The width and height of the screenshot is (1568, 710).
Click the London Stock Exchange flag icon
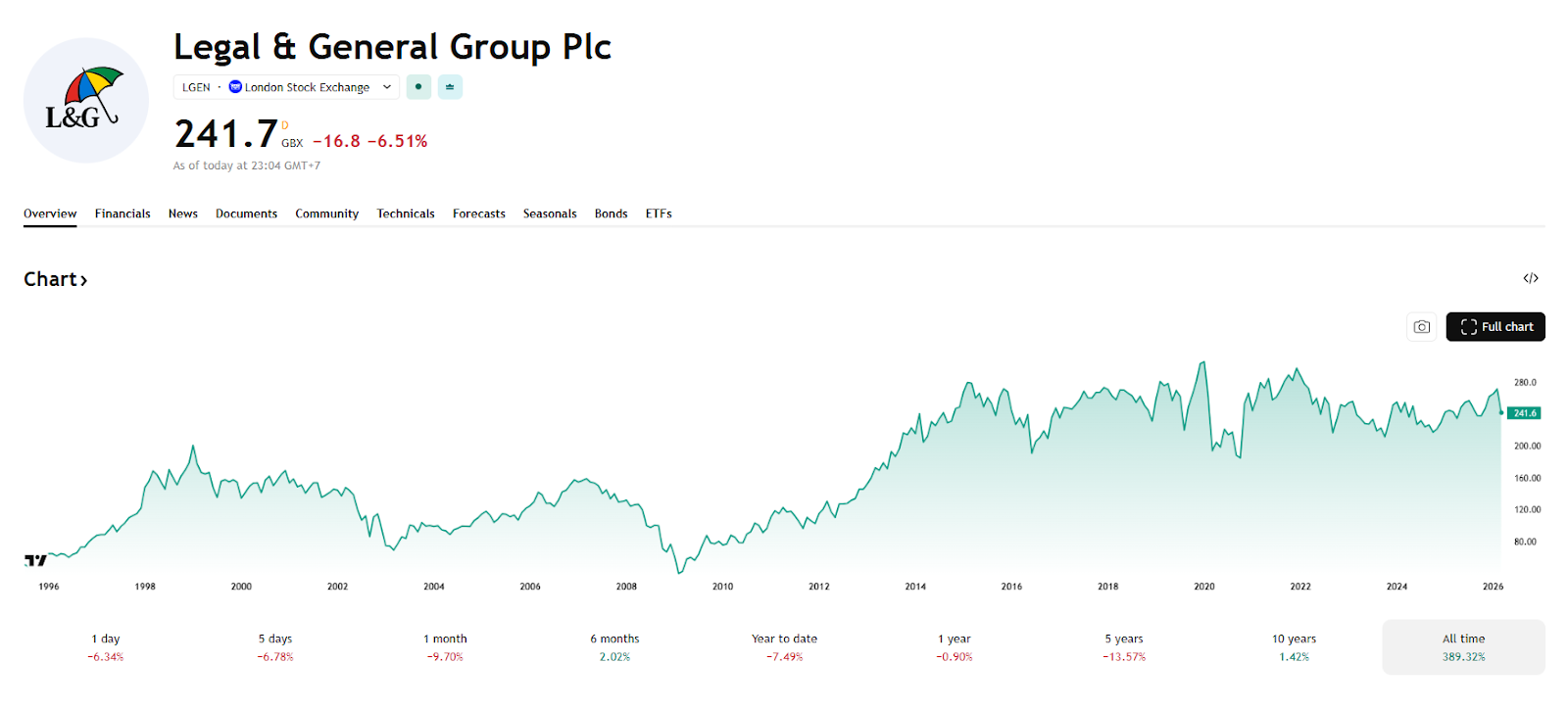coord(235,87)
